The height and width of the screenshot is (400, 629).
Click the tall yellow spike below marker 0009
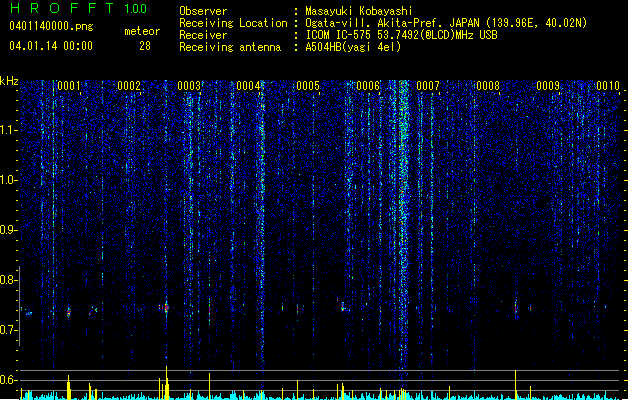(515, 385)
